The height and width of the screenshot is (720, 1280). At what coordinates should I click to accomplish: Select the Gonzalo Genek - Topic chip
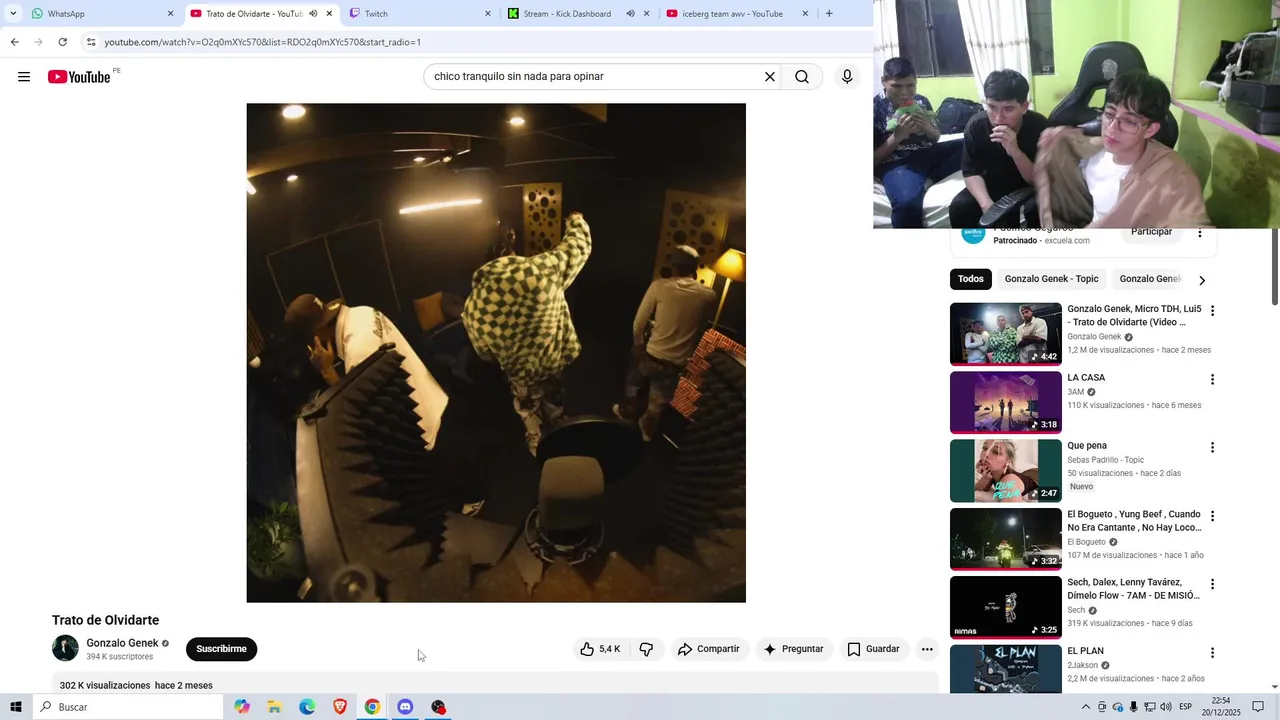1051,279
